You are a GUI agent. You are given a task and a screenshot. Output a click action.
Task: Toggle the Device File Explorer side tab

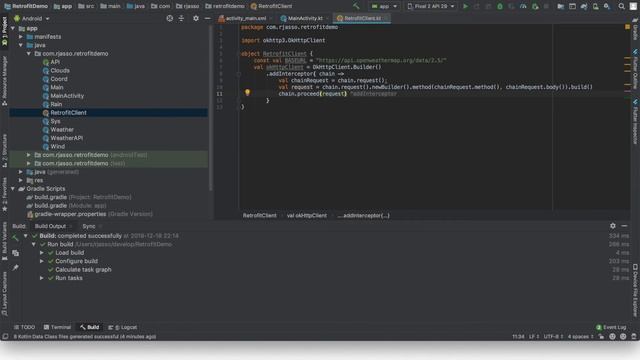click(635, 290)
